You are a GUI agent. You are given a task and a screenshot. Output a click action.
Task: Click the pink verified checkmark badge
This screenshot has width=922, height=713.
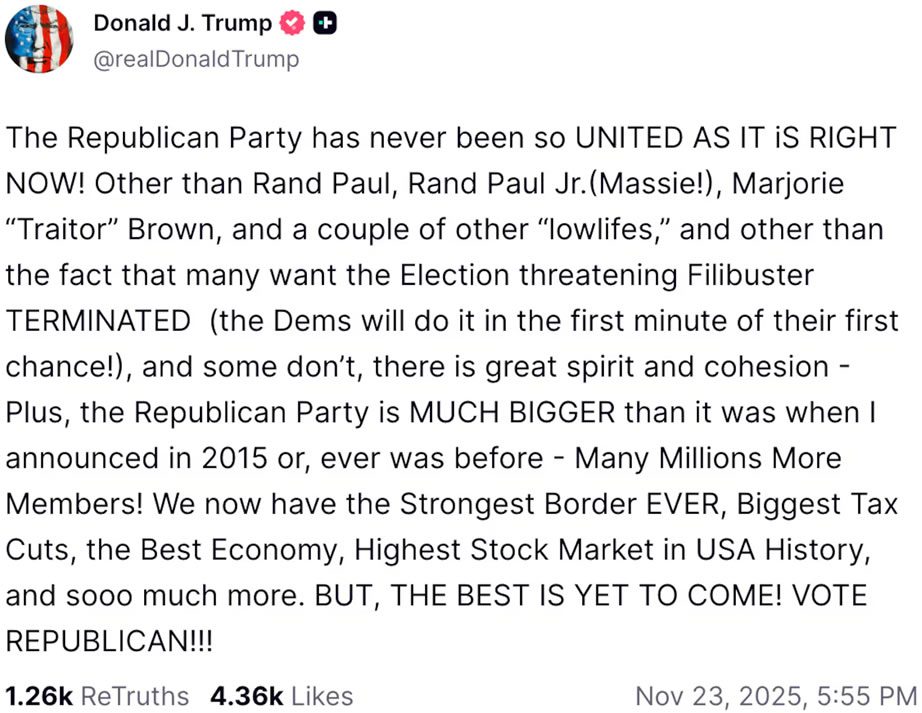[291, 24]
